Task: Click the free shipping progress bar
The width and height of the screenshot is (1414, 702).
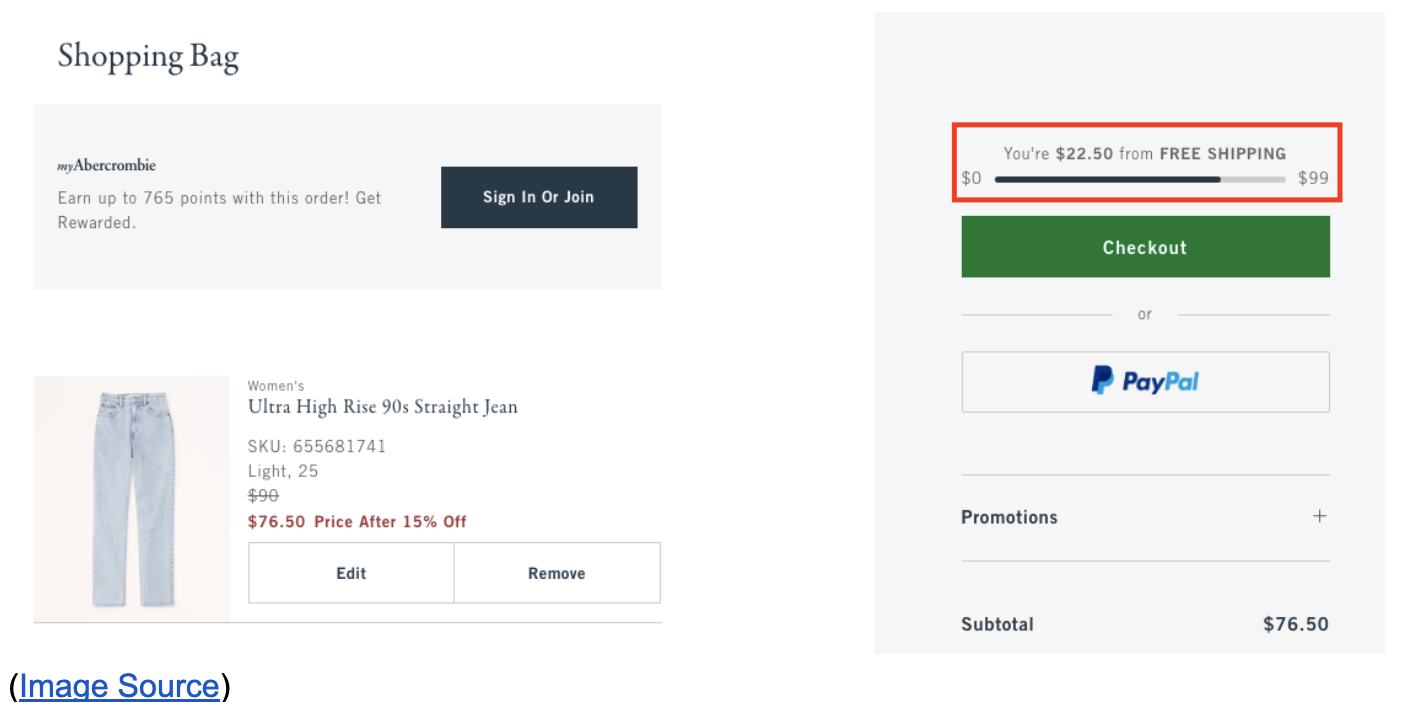Action: coord(1140,179)
